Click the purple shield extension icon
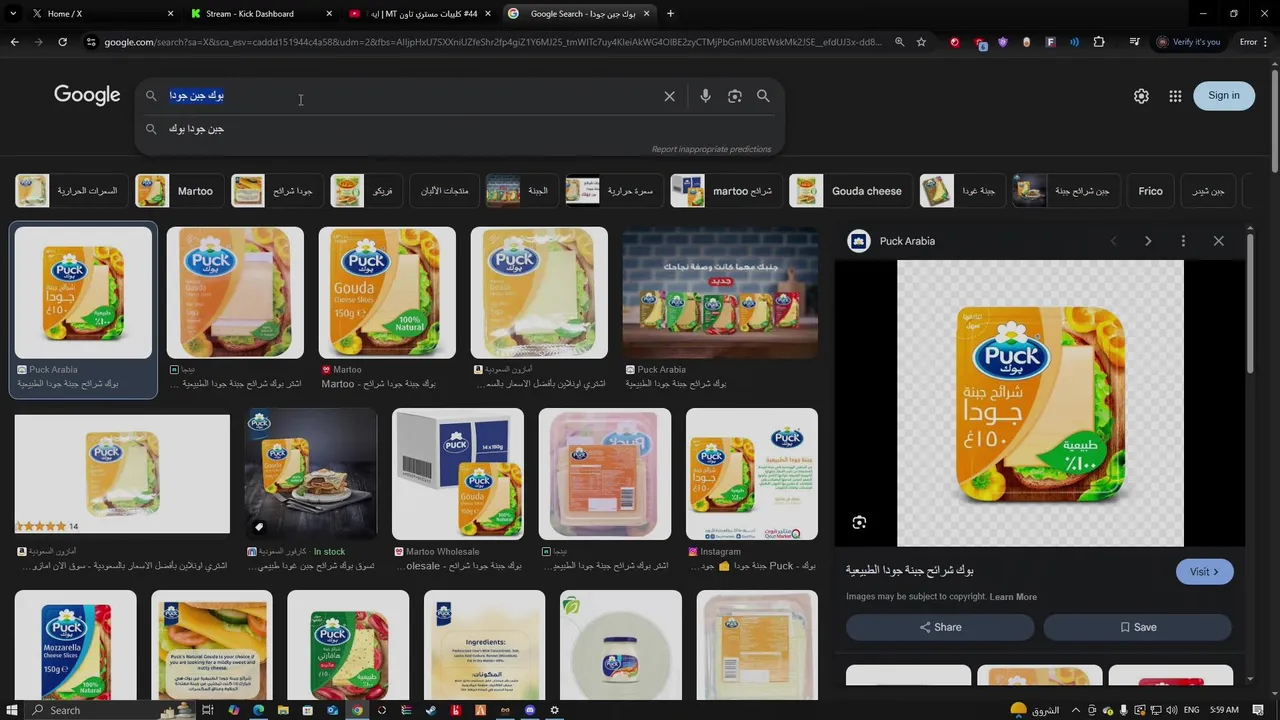Screen dimensions: 1280x720 click(1001, 42)
